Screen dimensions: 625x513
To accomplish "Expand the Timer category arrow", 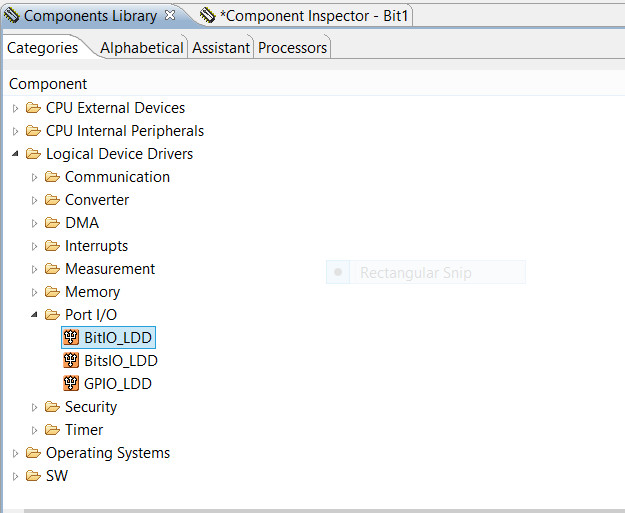I will click(34, 430).
